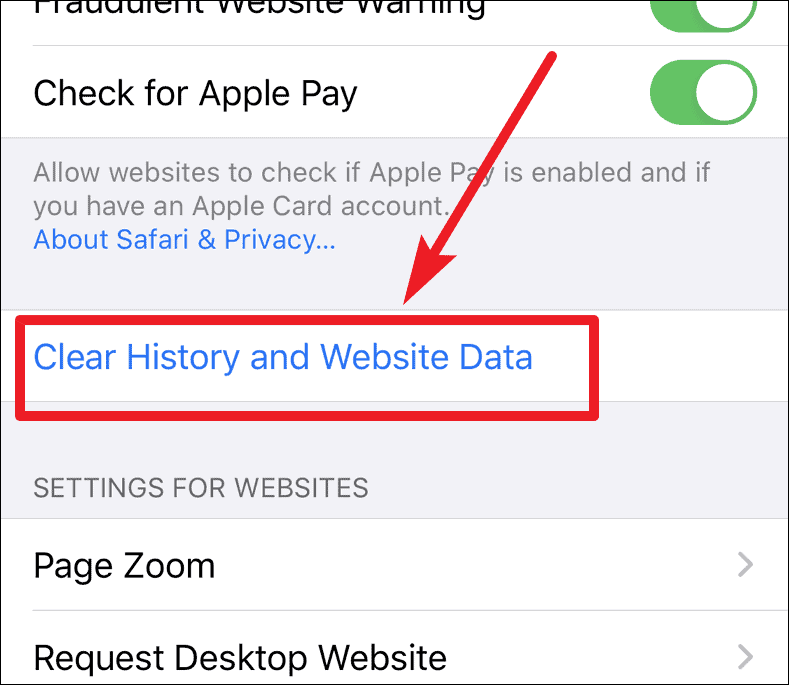Click the word Website in Clear History button

point(384,357)
